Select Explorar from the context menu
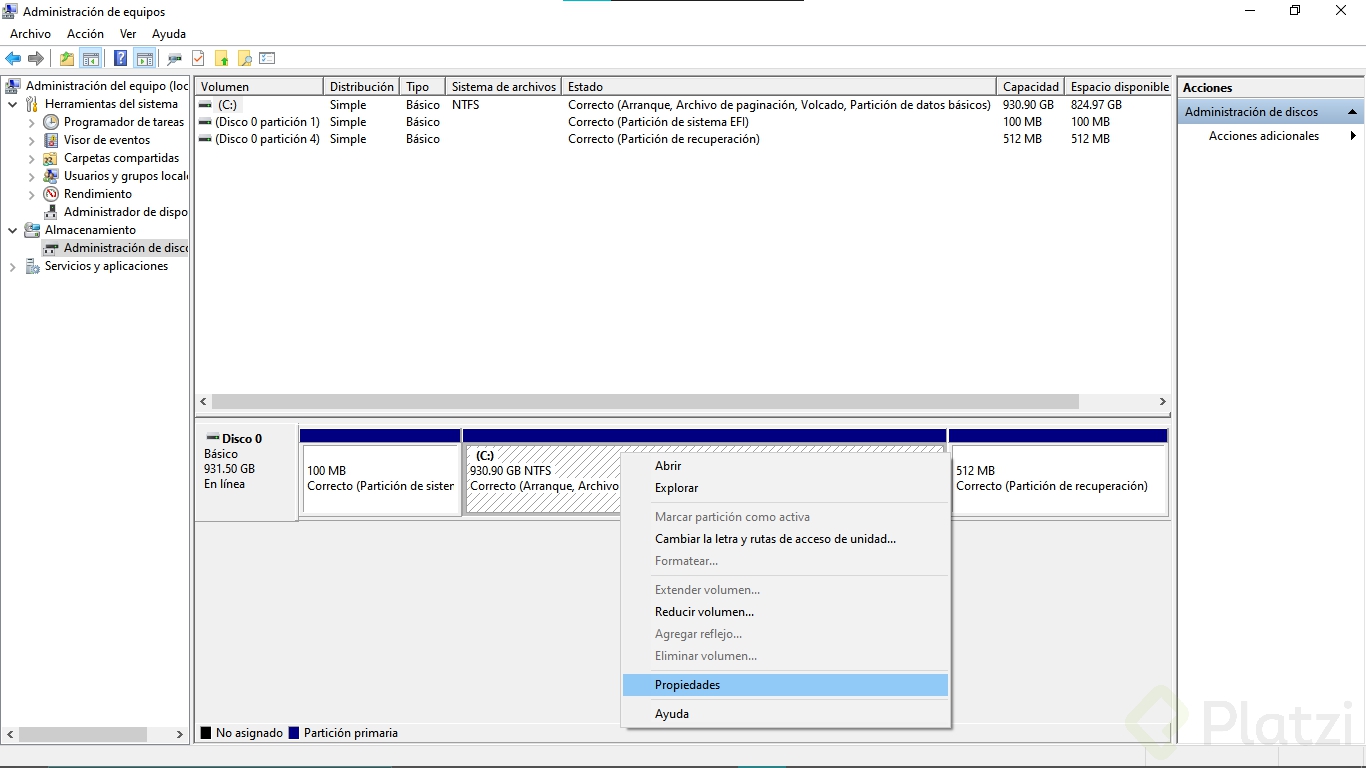 click(785, 488)
